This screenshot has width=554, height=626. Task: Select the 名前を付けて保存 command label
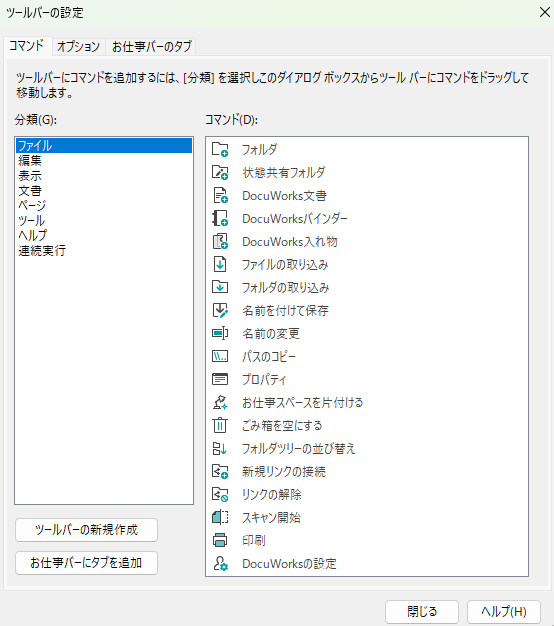coord(285,311)
